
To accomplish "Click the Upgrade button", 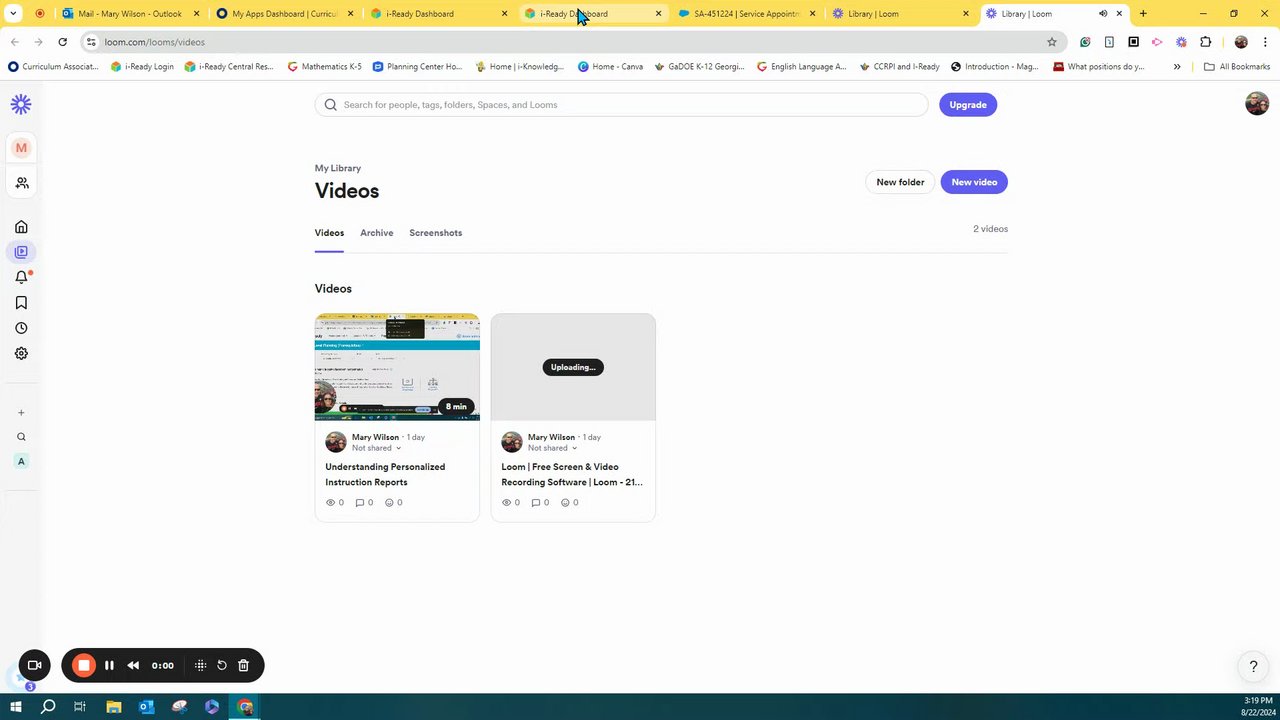I will coord(967,105).
